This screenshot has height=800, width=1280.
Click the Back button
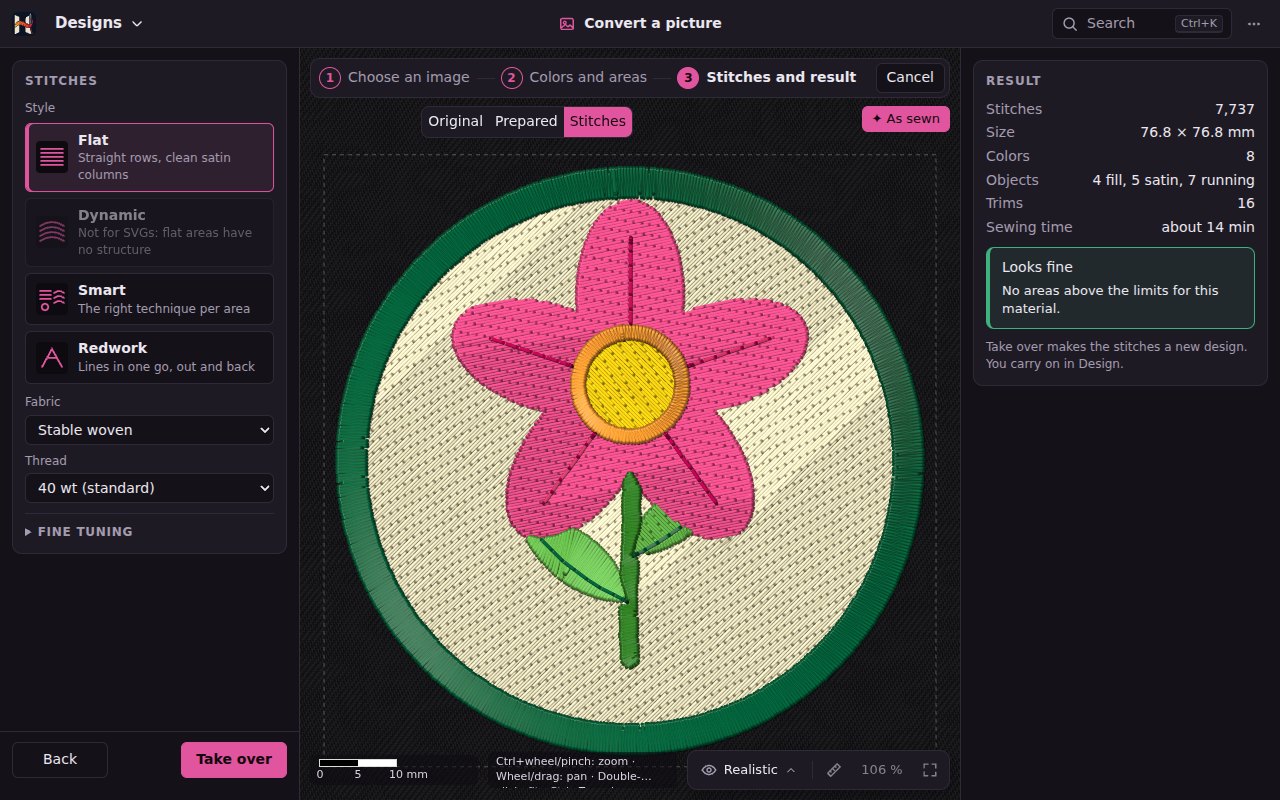point(60,759)
